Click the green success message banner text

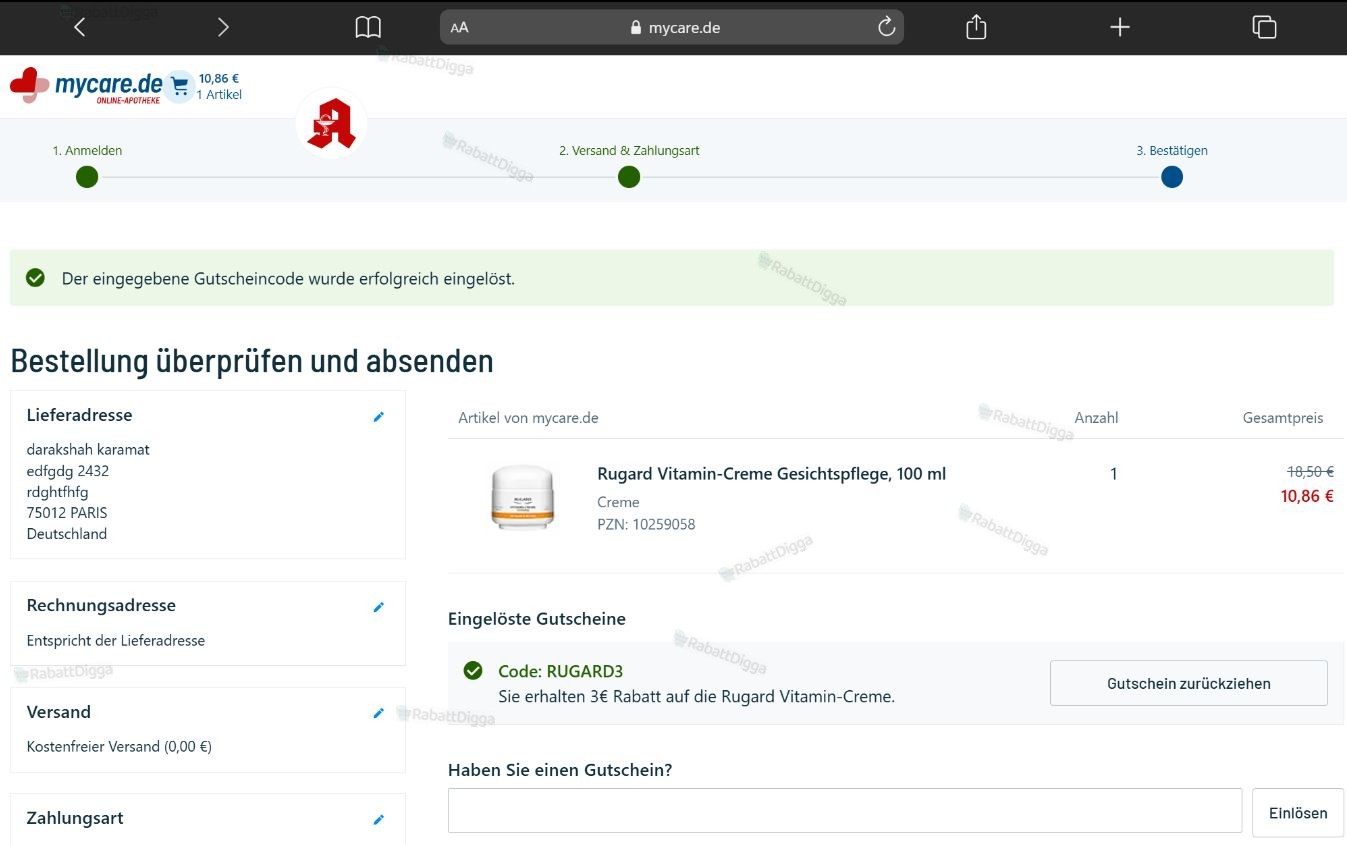288,279
